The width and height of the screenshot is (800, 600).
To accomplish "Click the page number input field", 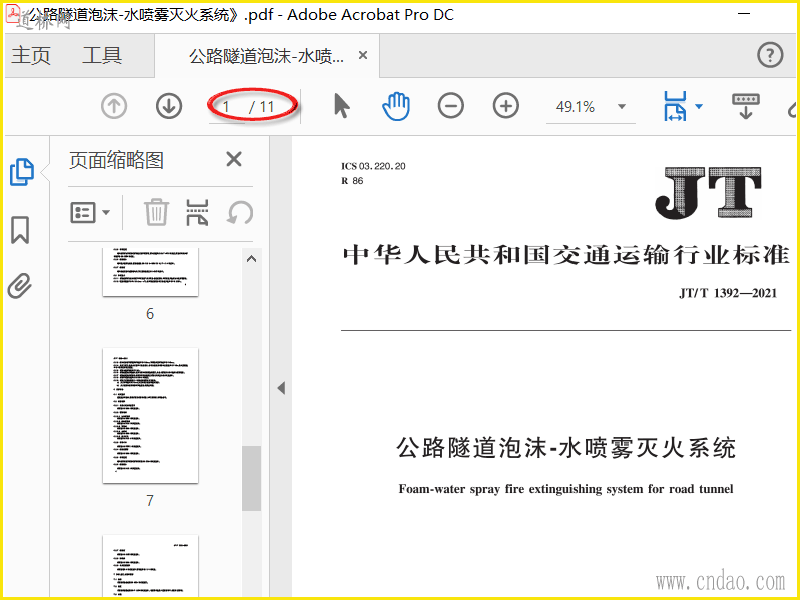I will [227, 107].
